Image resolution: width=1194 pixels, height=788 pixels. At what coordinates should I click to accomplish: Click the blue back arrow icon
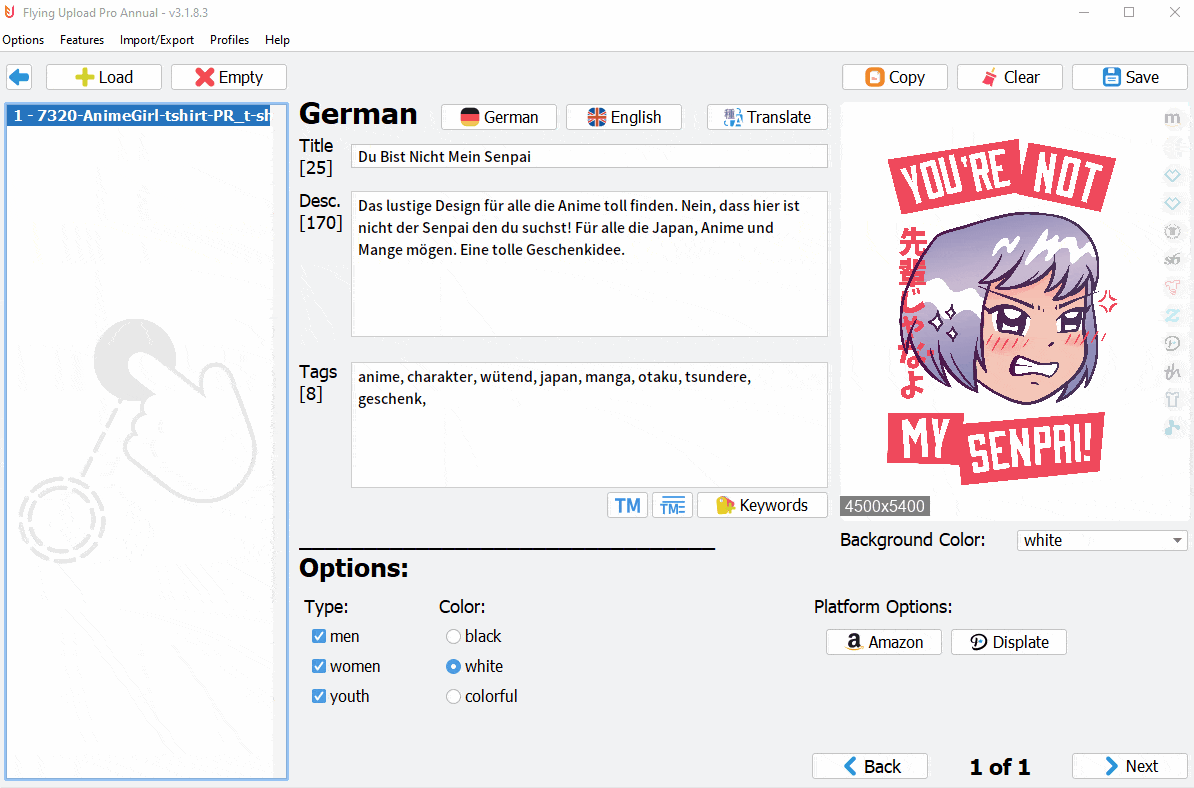pyautogui.click(x=19, y=77)
